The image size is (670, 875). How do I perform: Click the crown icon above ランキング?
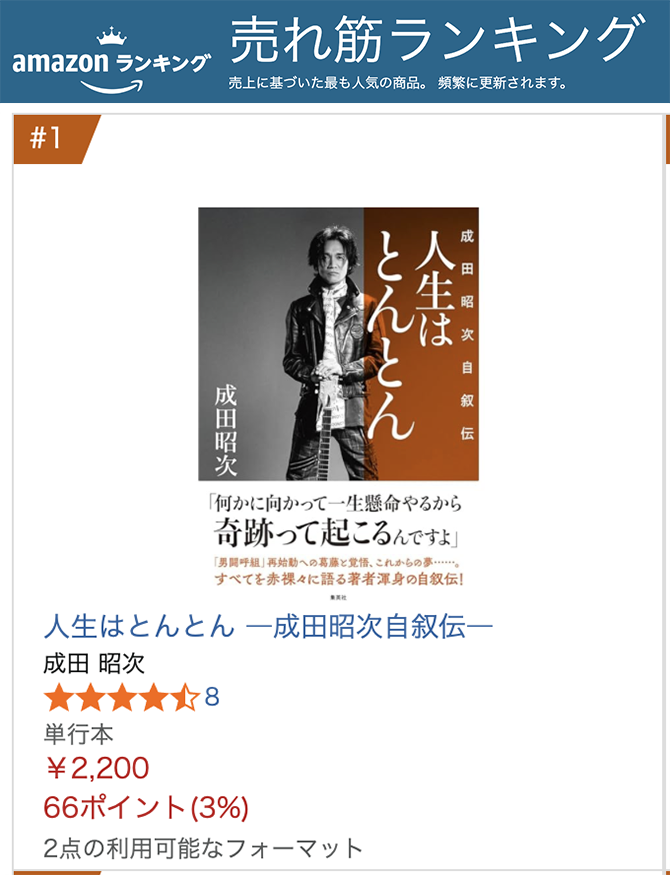(112, 36)
